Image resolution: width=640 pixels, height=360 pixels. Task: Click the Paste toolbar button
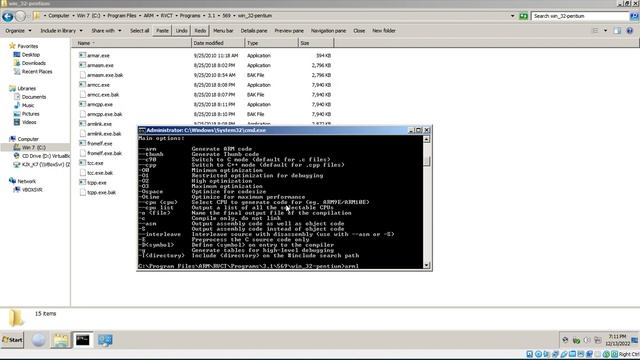[x=162, y=31]
